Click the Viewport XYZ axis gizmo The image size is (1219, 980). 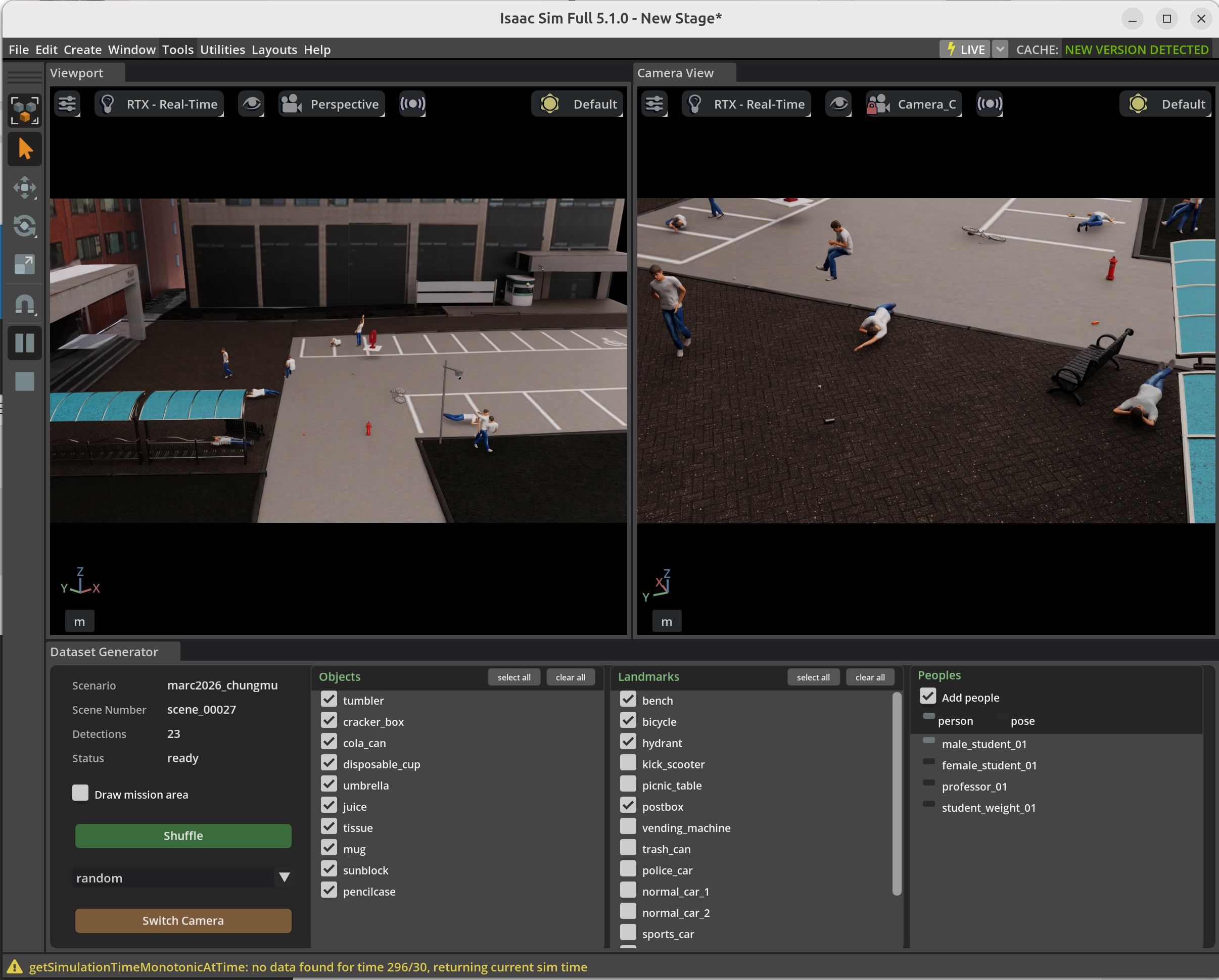(80, 581)
